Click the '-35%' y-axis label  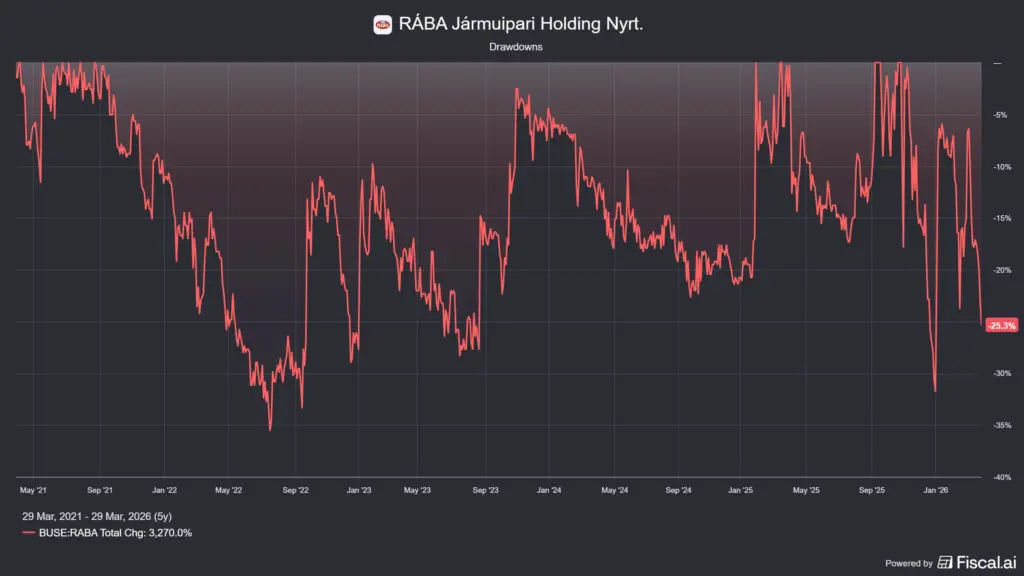tap(1002, 425)
